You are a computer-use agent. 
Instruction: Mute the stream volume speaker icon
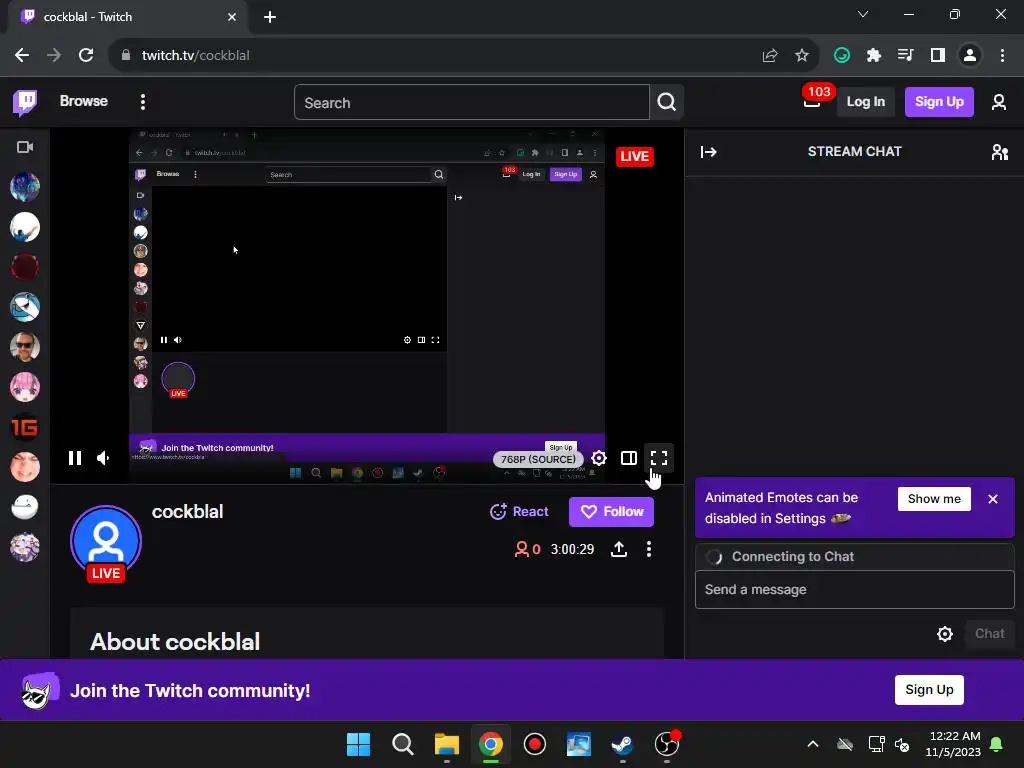[103, 458]
